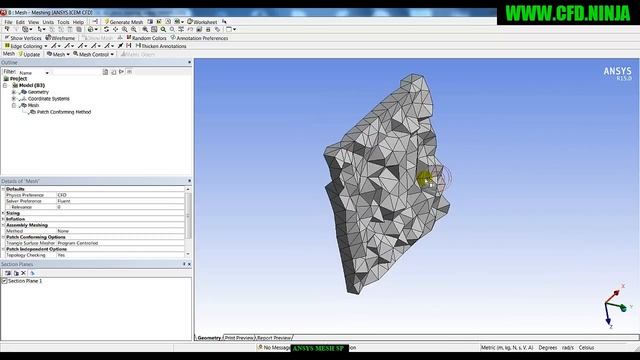Image resolution: width=640 pixels, height=360 pixels.
Task: Collapse the Model (B3) tree node
Action: coord(5,85)
